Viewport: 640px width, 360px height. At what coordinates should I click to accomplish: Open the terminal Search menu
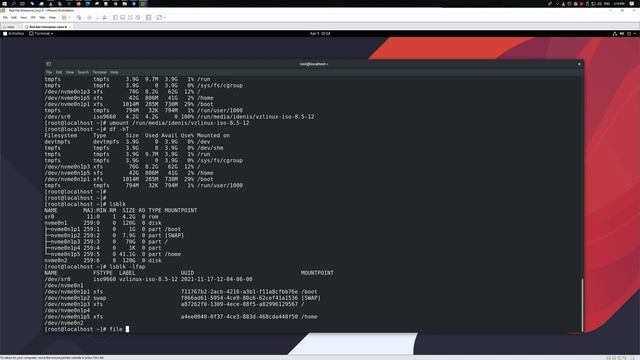pos(83,72)
